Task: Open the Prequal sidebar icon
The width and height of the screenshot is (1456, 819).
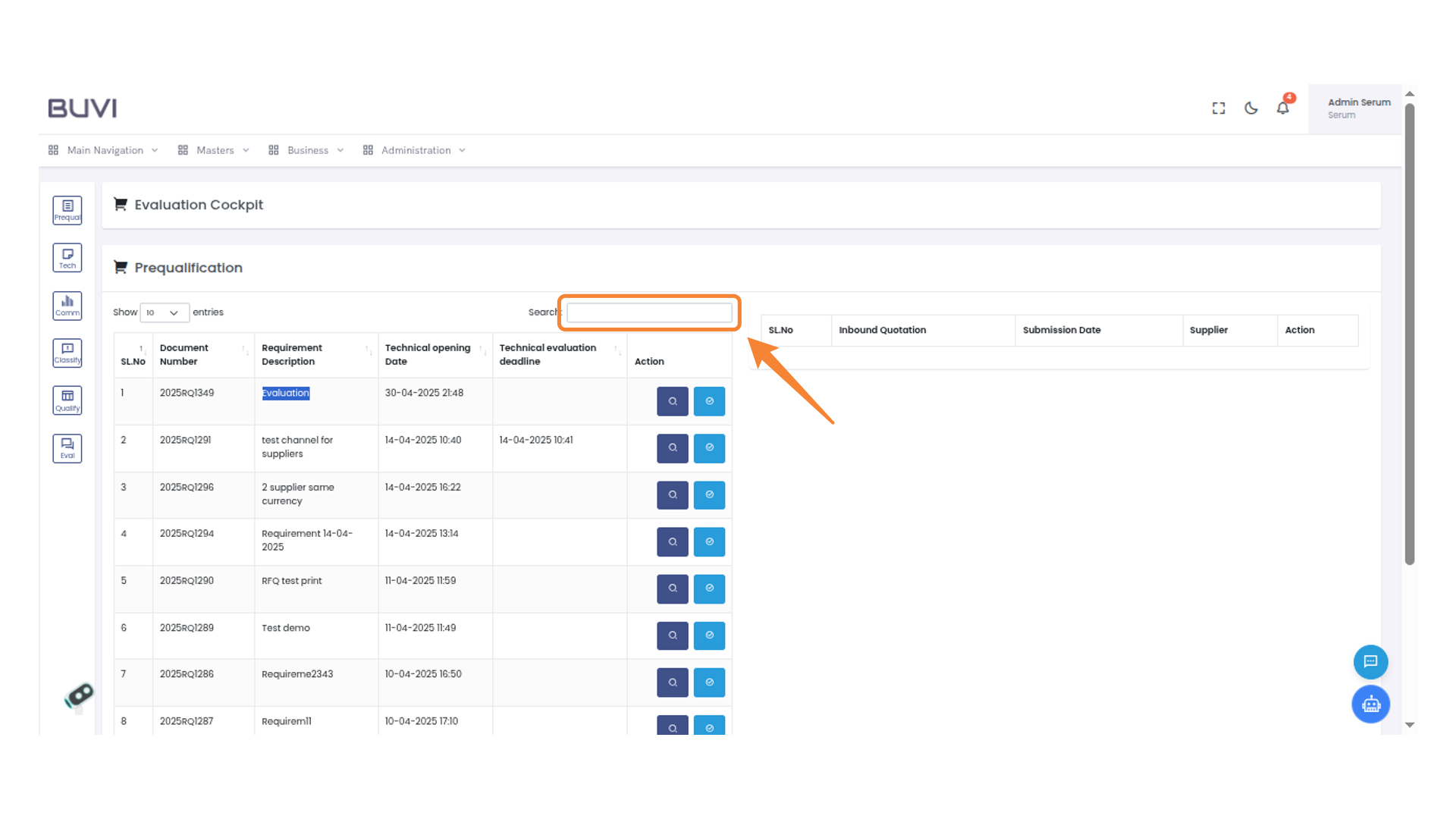Action: 67,210
